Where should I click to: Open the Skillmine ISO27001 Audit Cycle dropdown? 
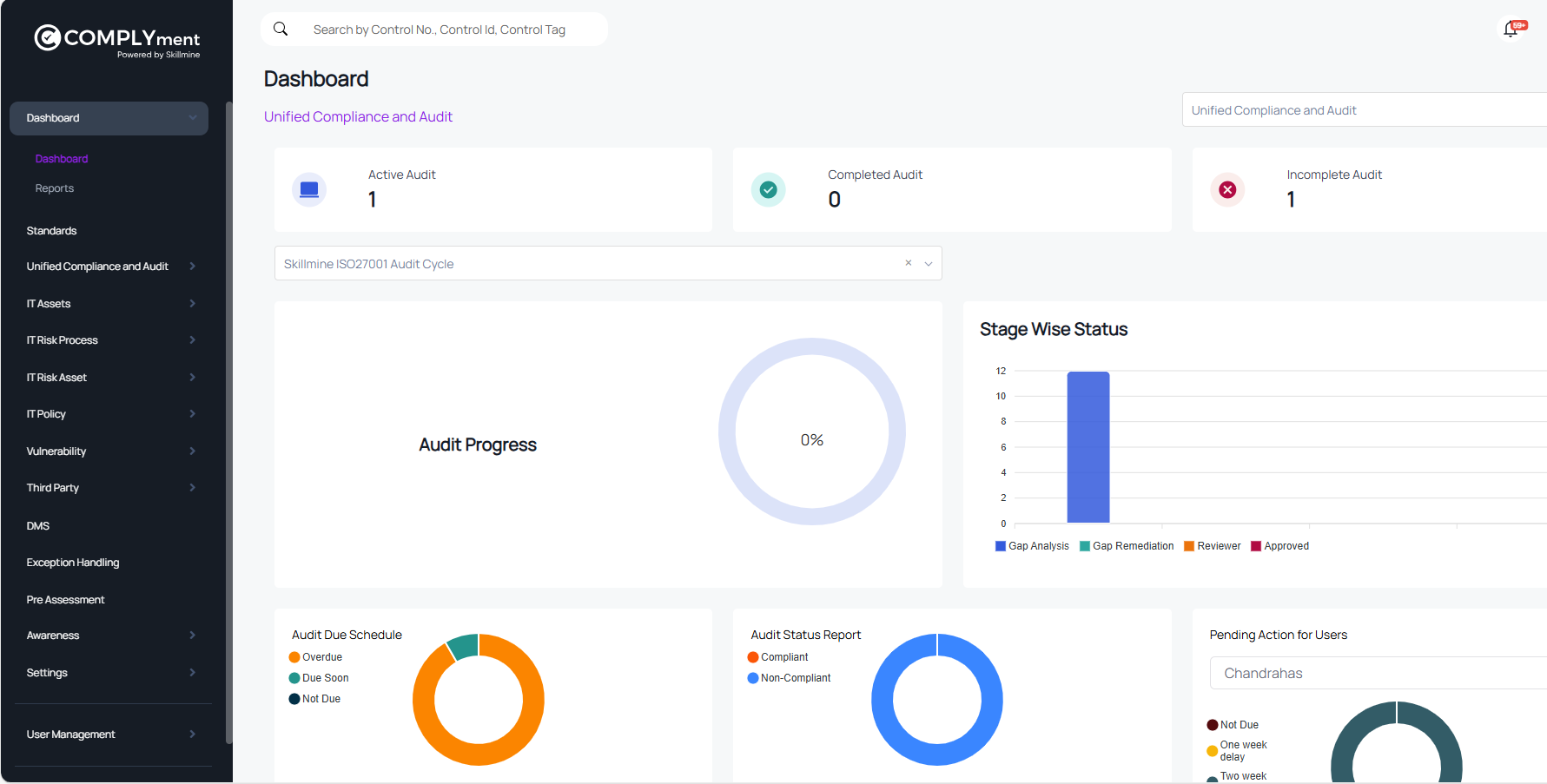point(928,262)
